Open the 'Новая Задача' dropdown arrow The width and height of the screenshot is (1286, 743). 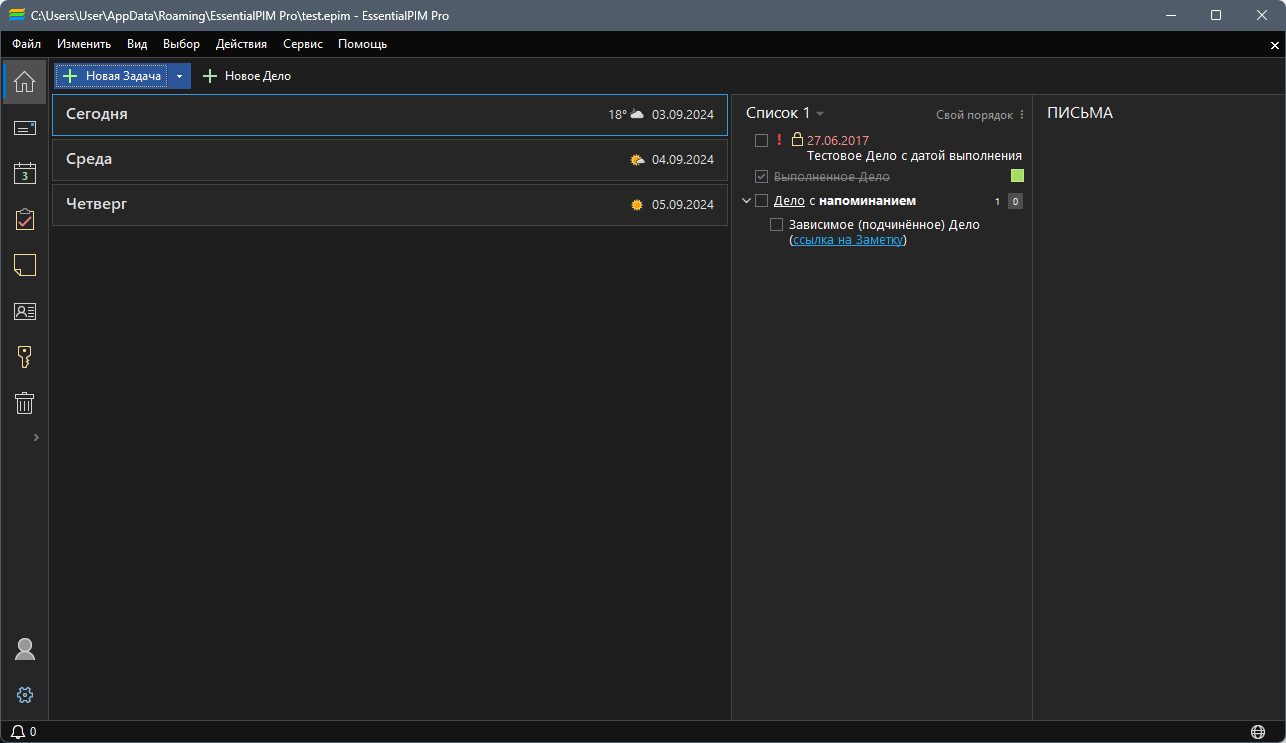click(179, 76)
